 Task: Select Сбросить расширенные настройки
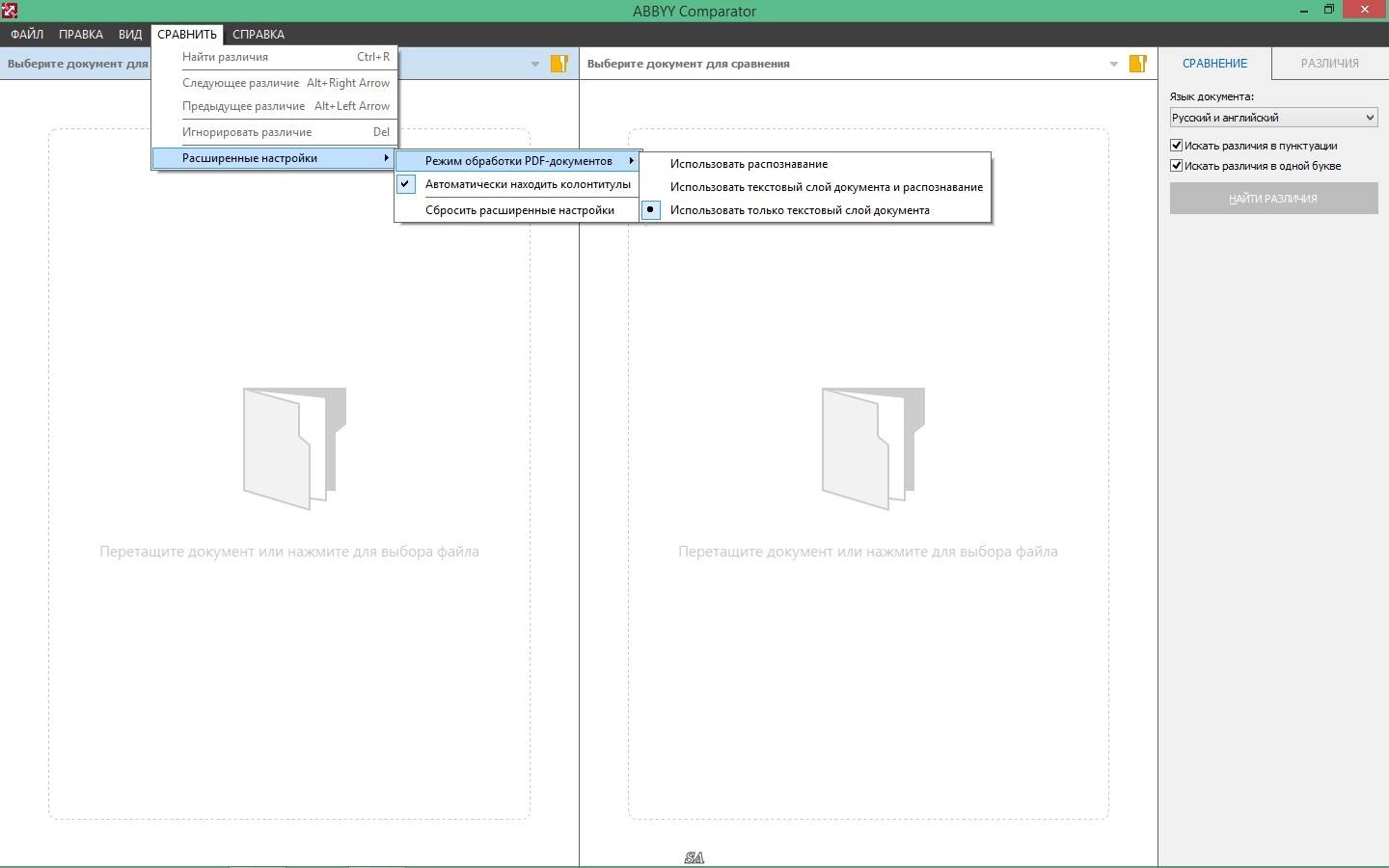[x=517, y=210]
